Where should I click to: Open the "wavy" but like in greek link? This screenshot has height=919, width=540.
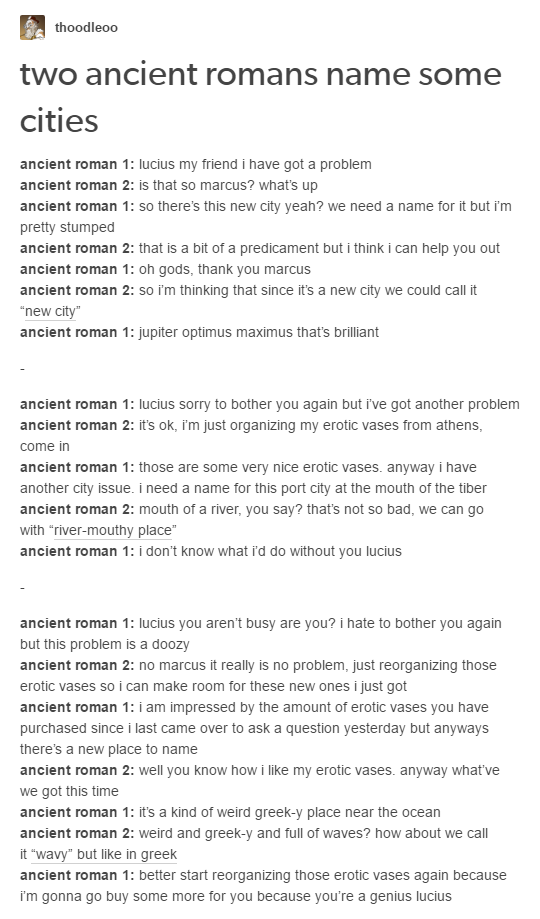click(x=104, y=855)
